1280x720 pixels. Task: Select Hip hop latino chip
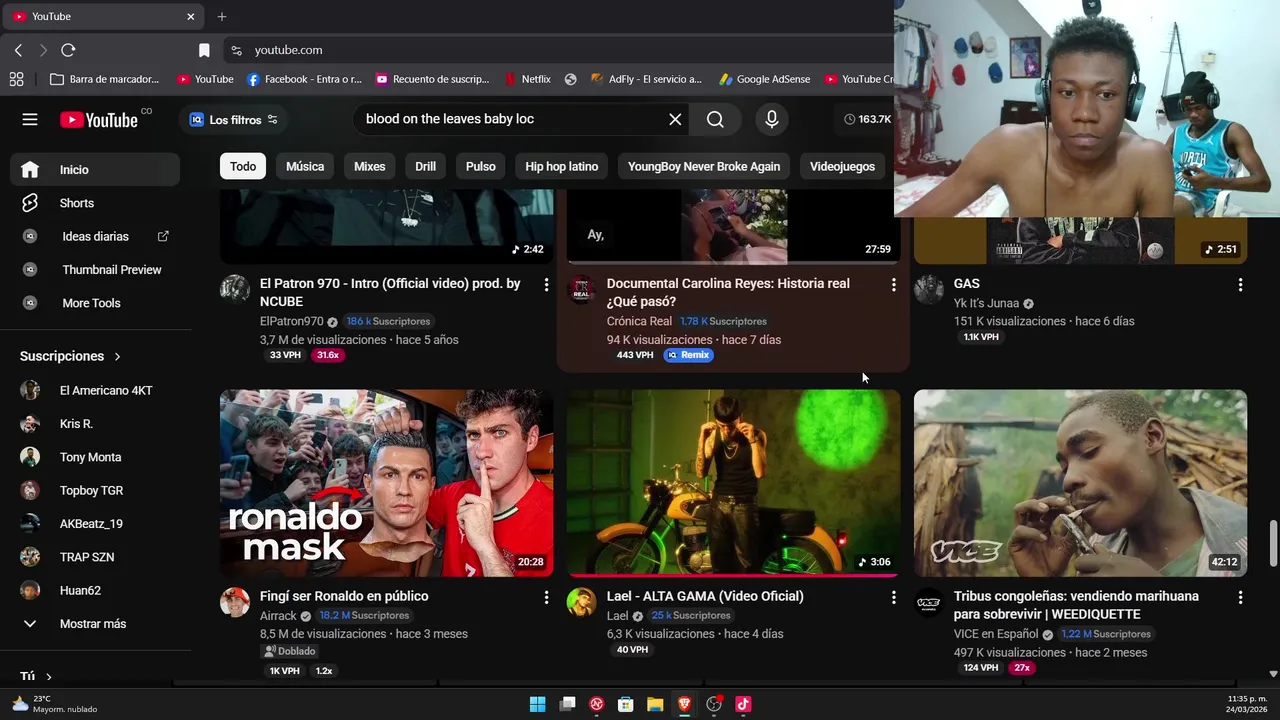(562, 166)
